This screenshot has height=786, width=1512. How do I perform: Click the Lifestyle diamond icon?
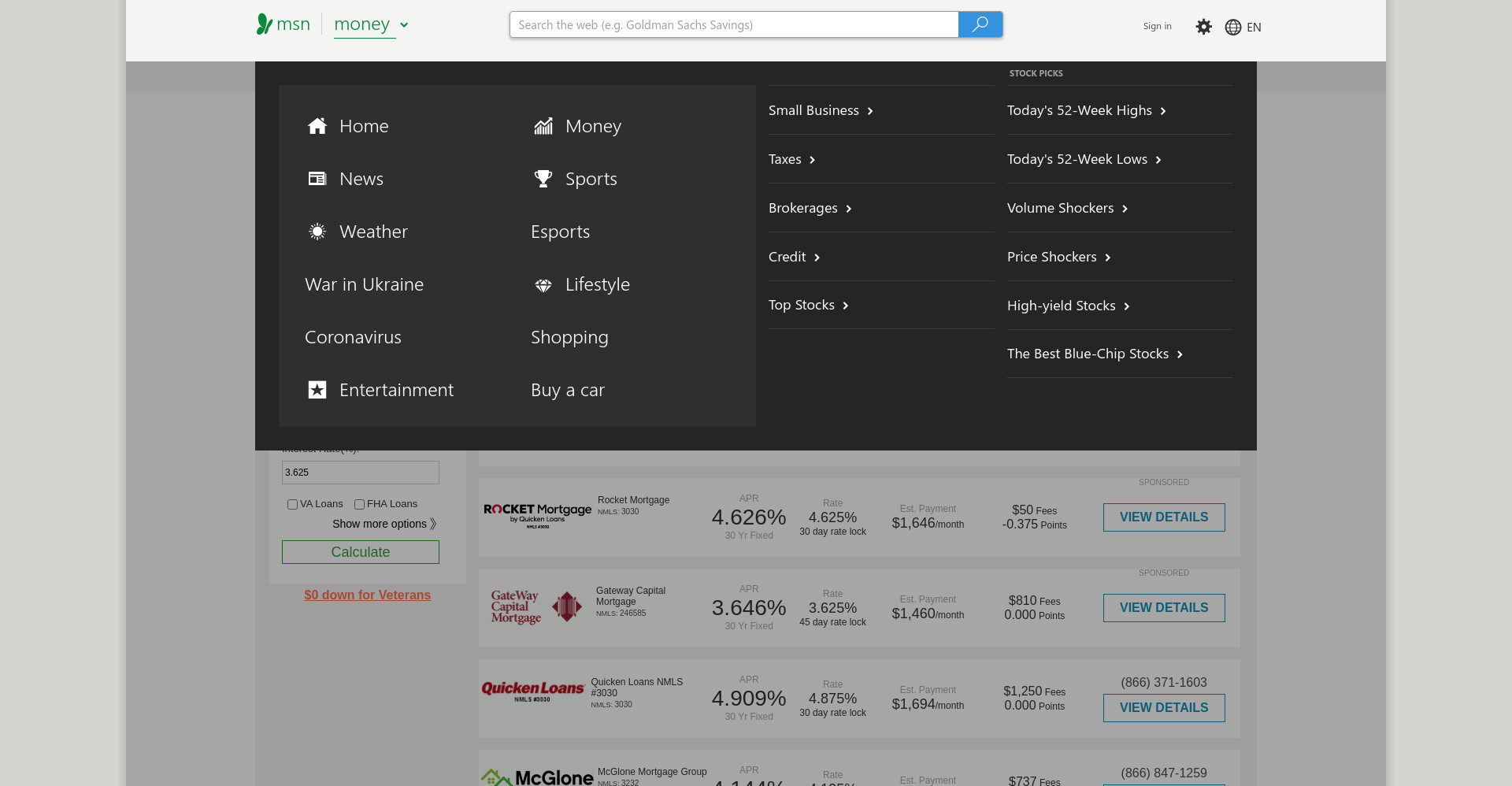pyautogui.click(x=543, y=285)
